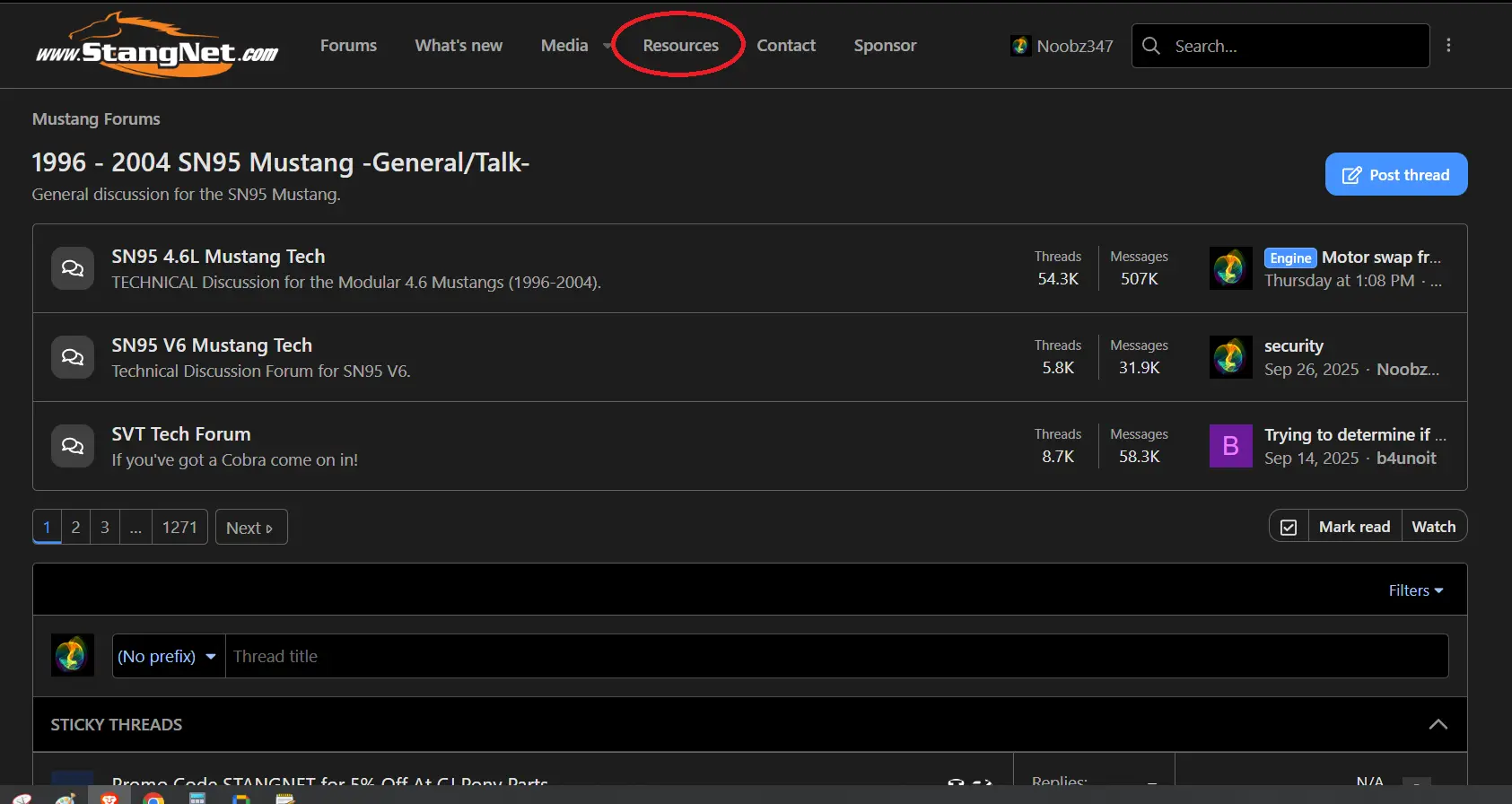Open the Forums menu item
Viewport: 1512px width, 804px height.
click(348, 45)
